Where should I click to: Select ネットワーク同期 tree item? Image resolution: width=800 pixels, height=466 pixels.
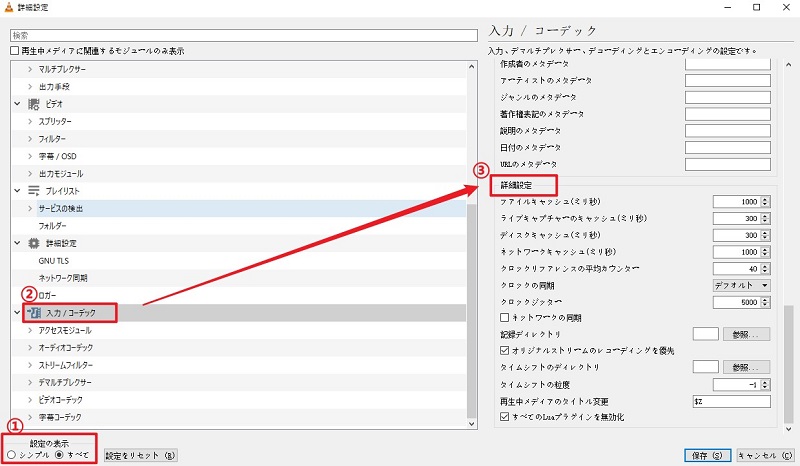(x=63, y=278)
